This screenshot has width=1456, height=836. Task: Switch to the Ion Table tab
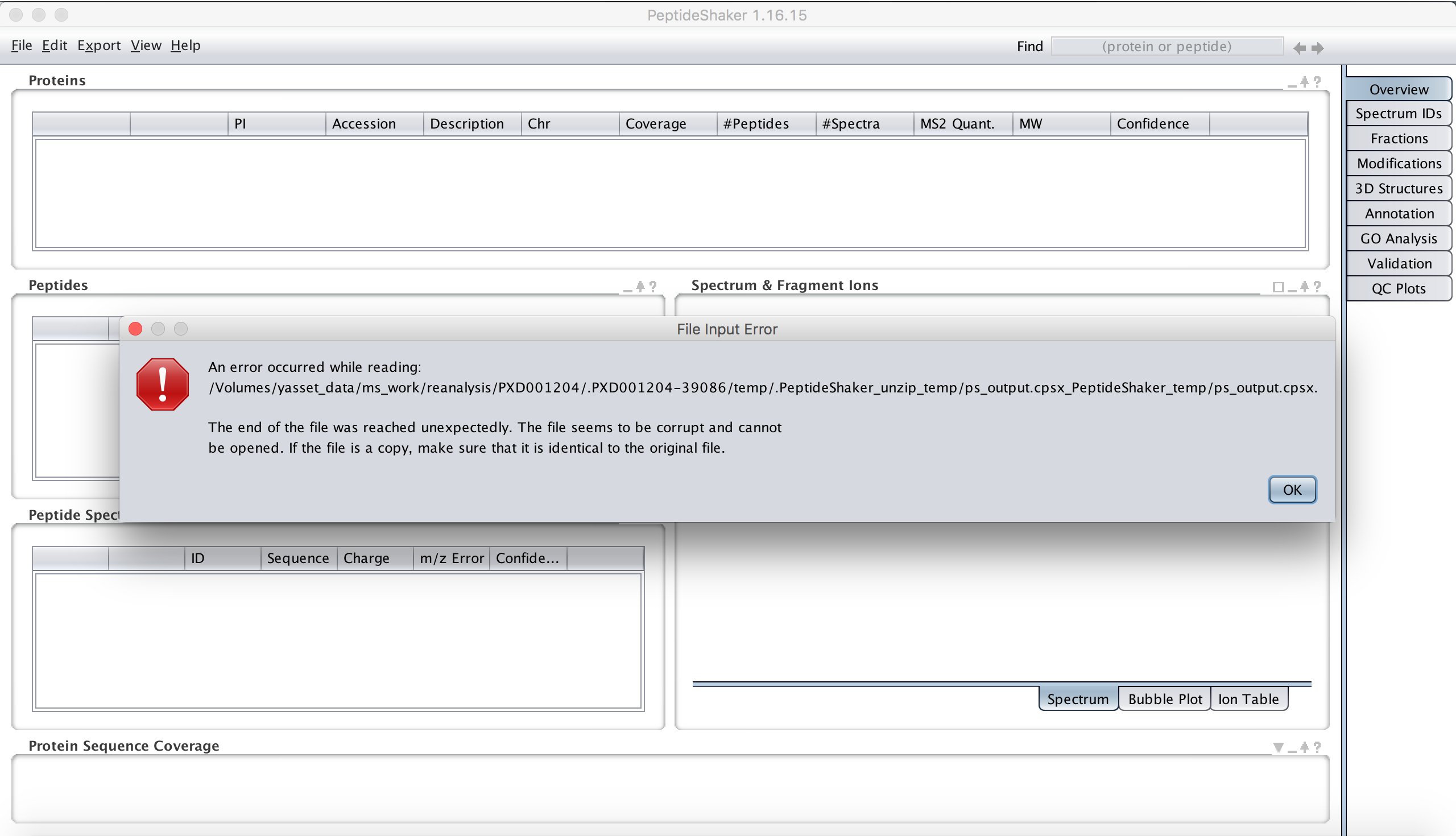(x=1249, y=699)
